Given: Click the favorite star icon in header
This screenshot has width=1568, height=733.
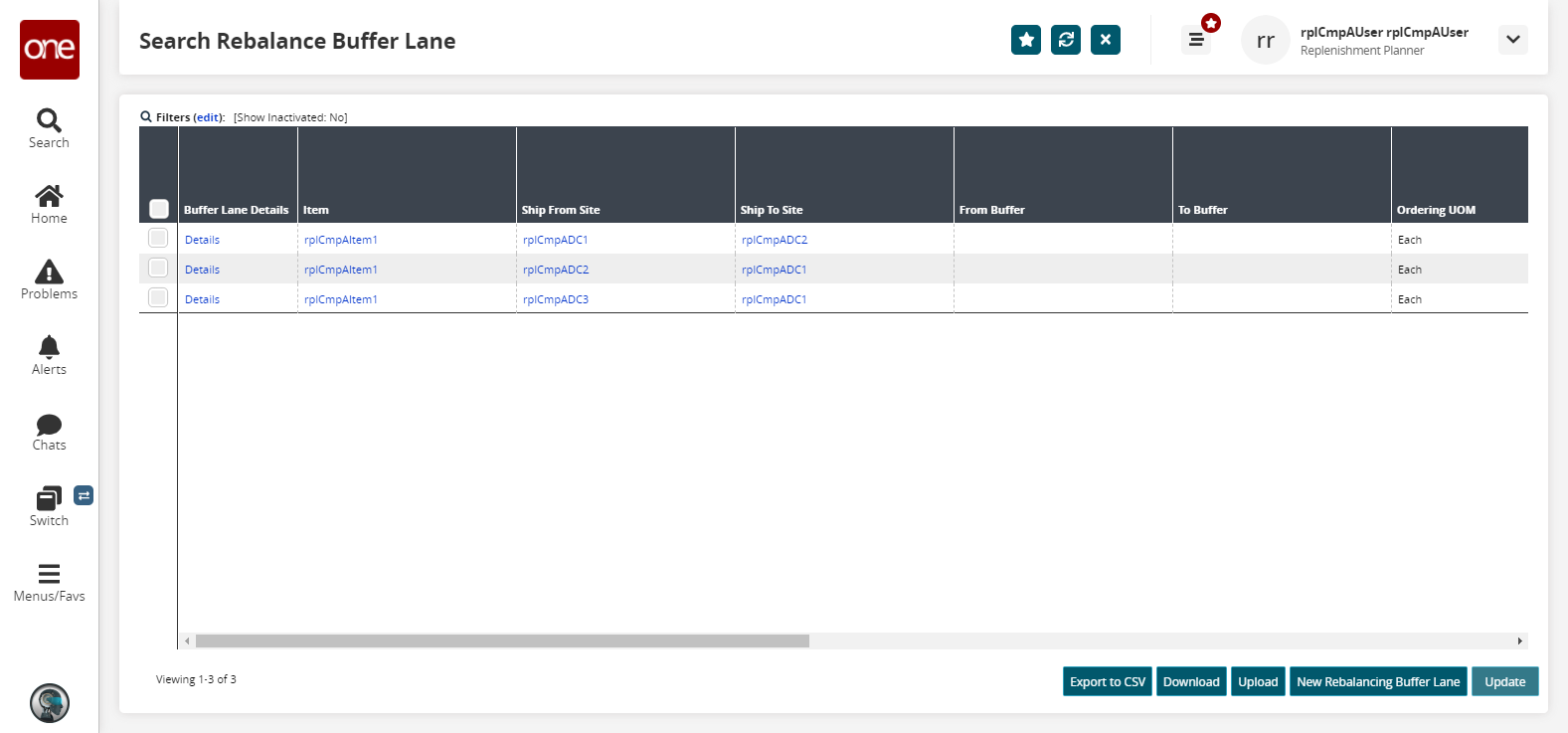Looking at the screenshot, I should (1026, 40).
